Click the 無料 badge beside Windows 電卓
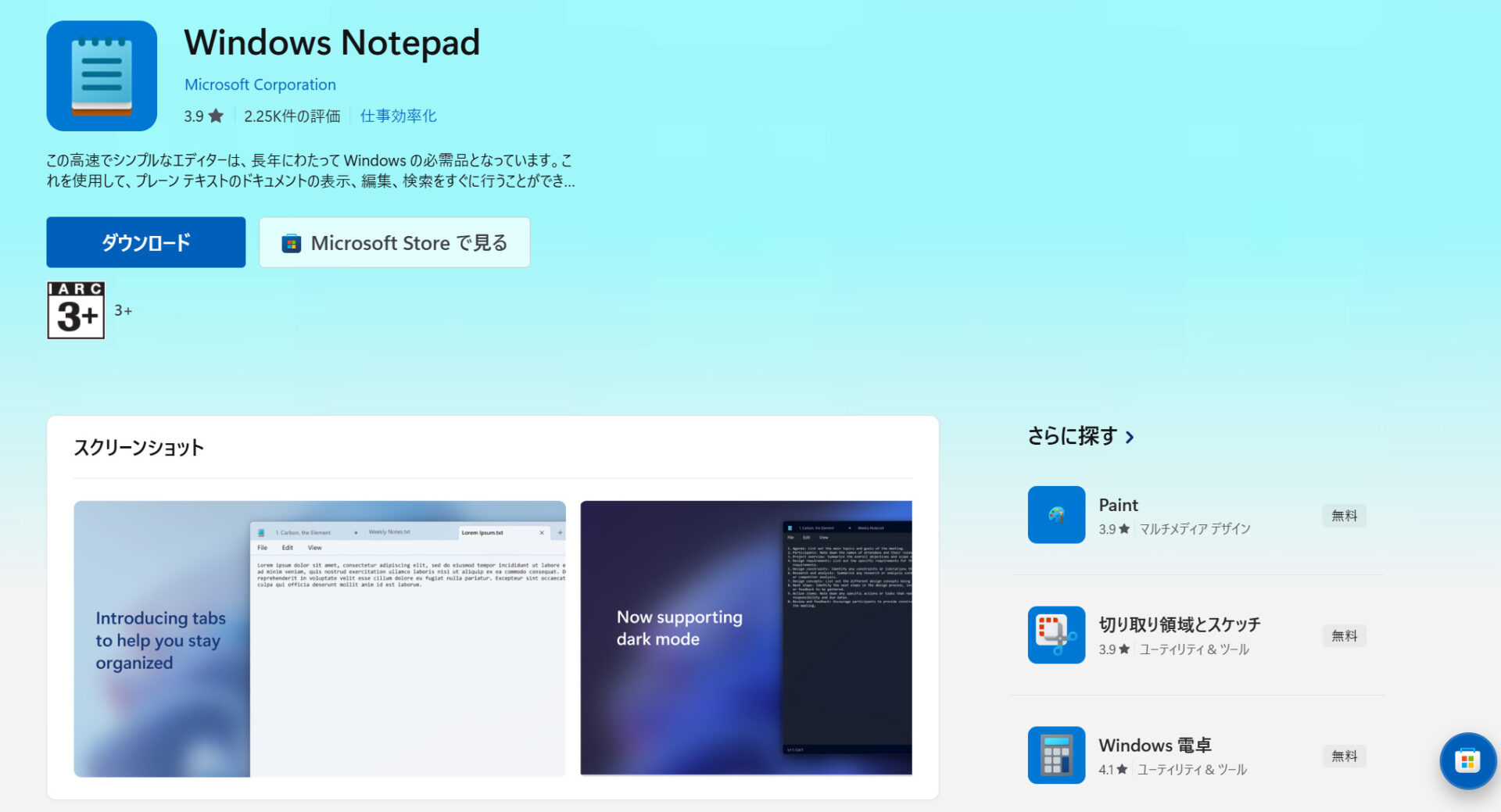1501x812 pixels. pyautogui.click(x=1344, y=756)
